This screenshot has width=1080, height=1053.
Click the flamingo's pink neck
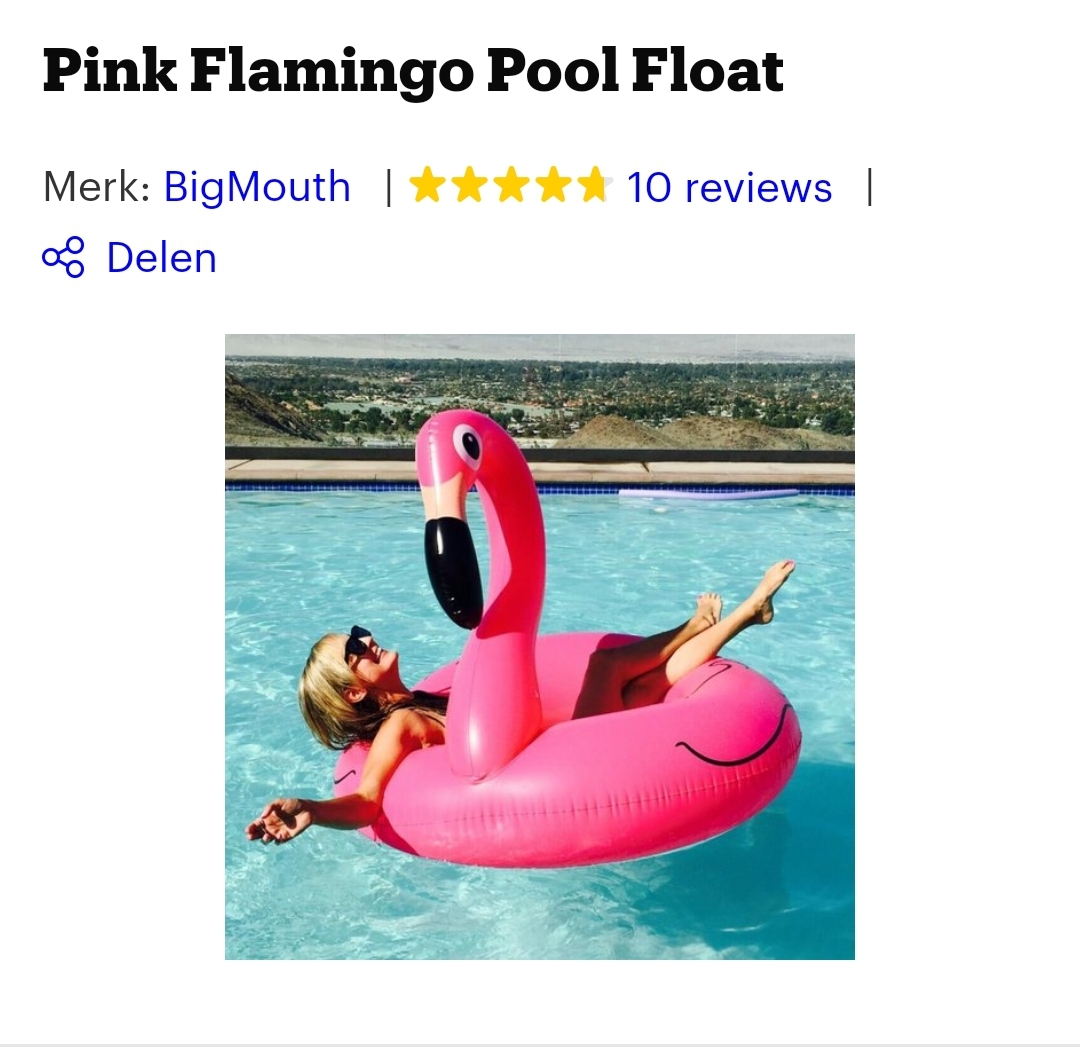click(515, 560)
